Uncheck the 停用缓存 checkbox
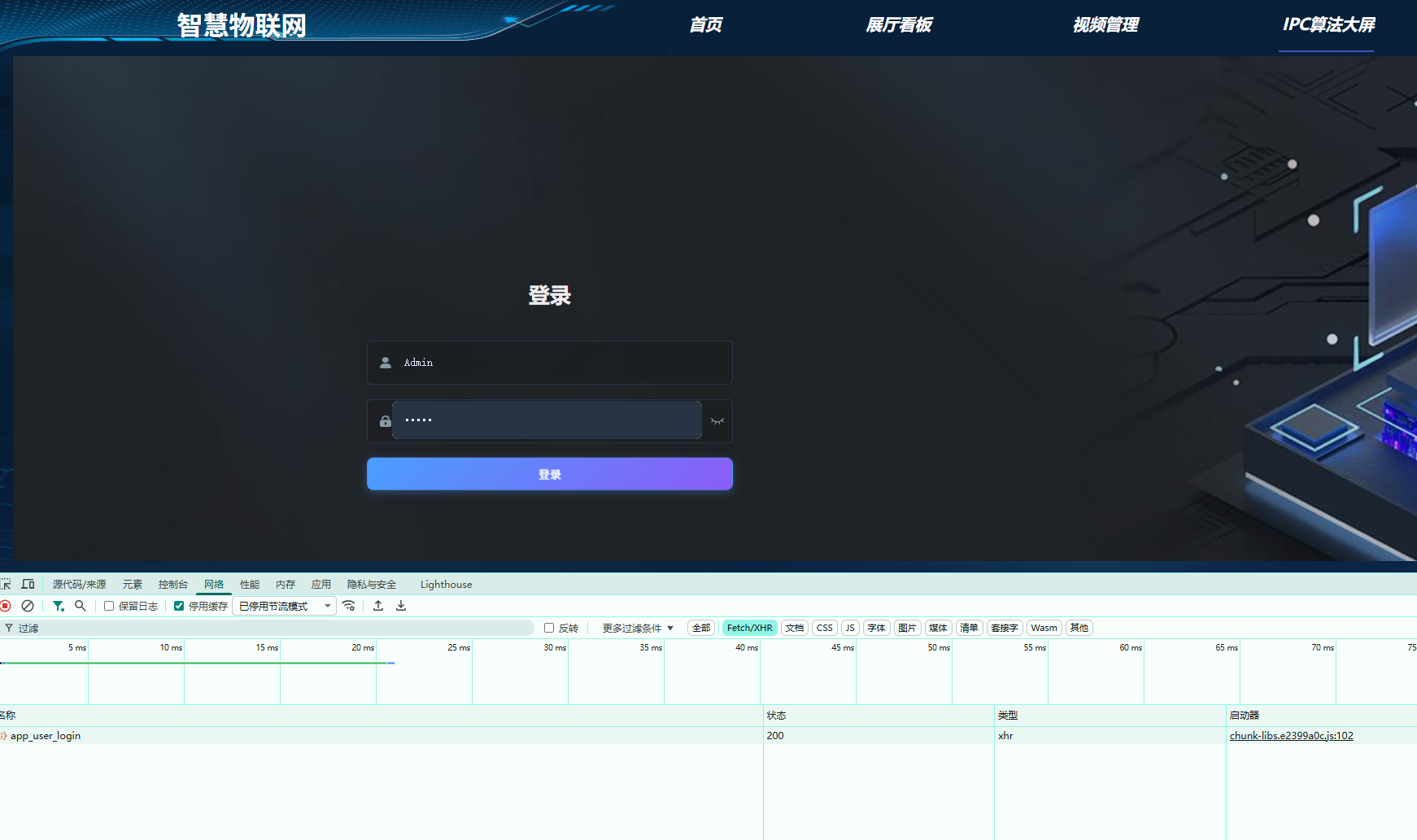1417x840 pixels. click(179, 606)
